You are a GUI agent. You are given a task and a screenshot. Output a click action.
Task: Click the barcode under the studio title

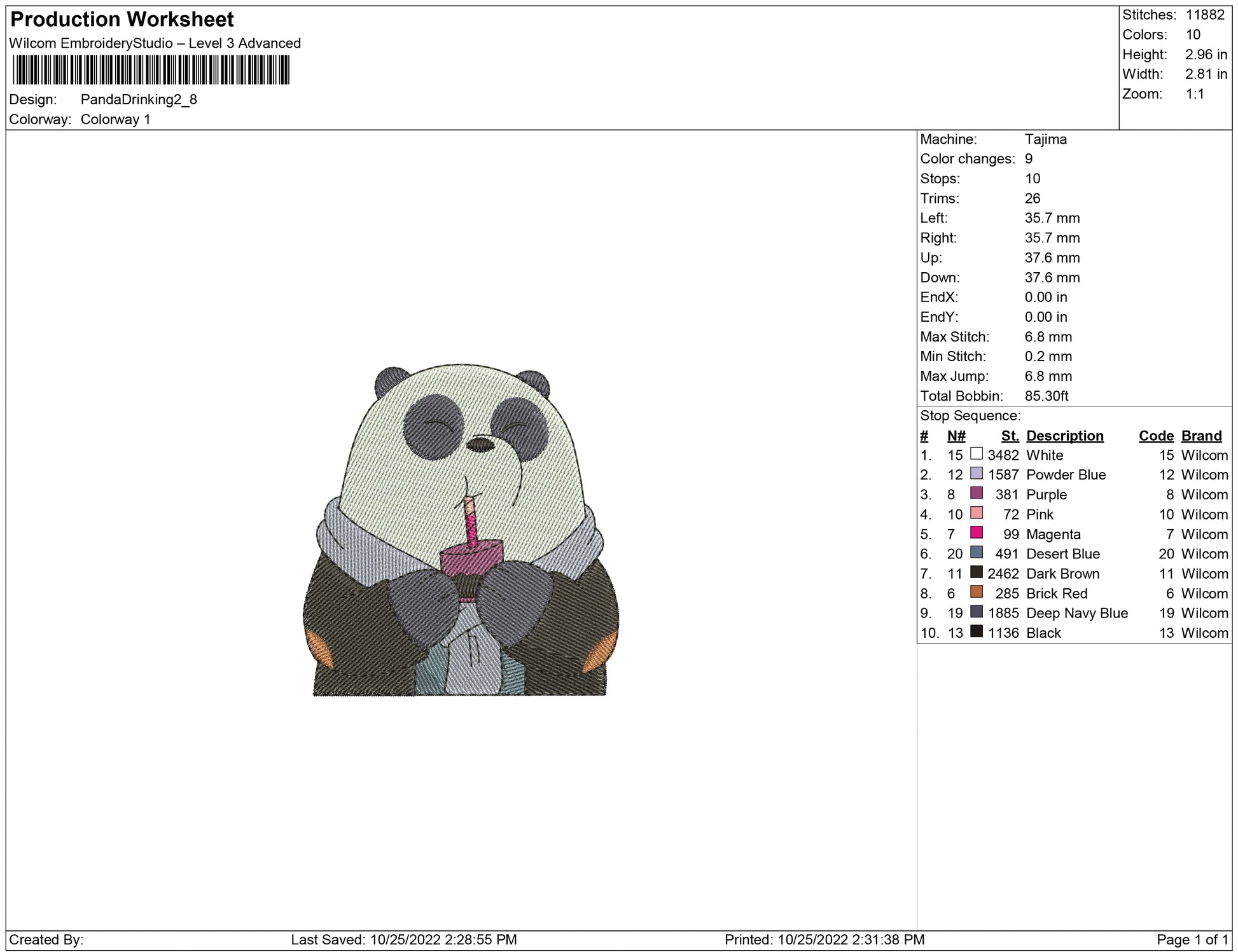151,70
